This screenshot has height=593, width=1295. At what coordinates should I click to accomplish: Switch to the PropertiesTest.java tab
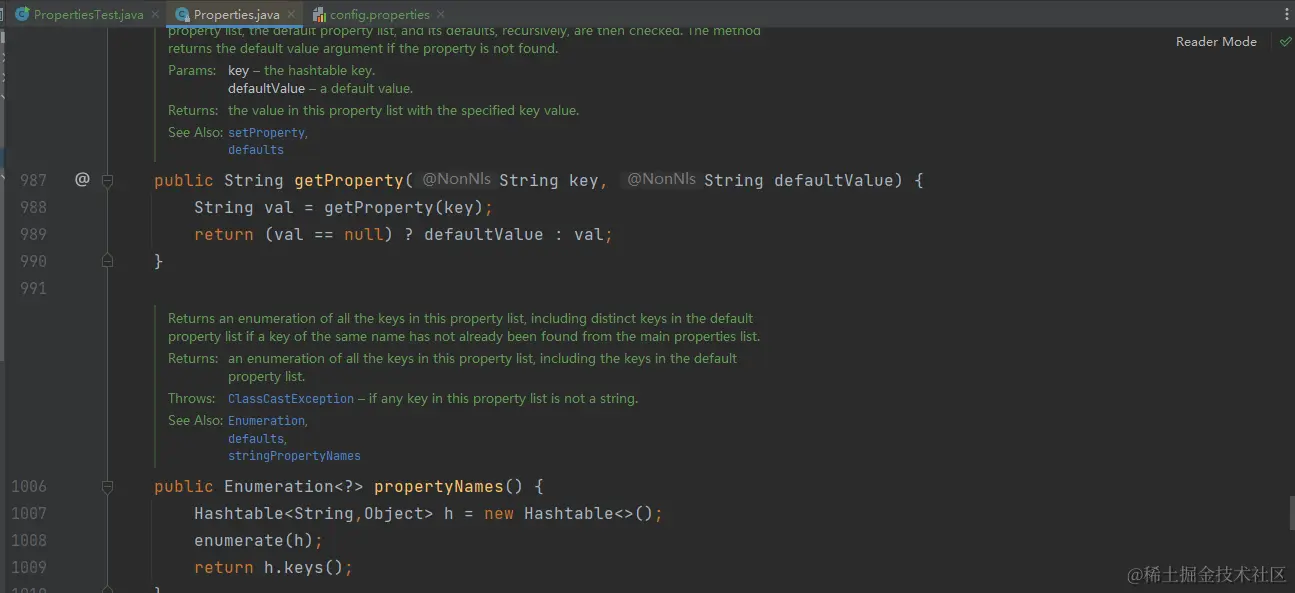88,15
